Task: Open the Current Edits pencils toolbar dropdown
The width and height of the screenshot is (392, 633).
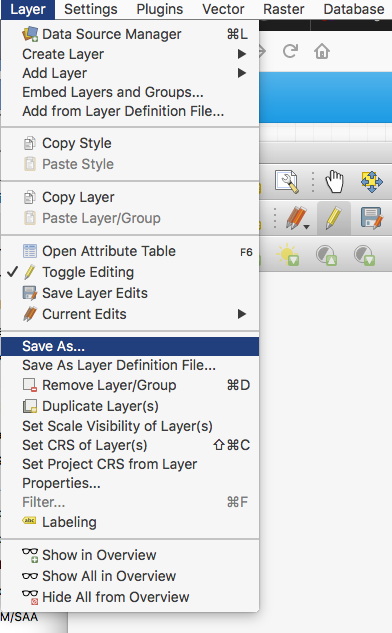Action: 298,218
